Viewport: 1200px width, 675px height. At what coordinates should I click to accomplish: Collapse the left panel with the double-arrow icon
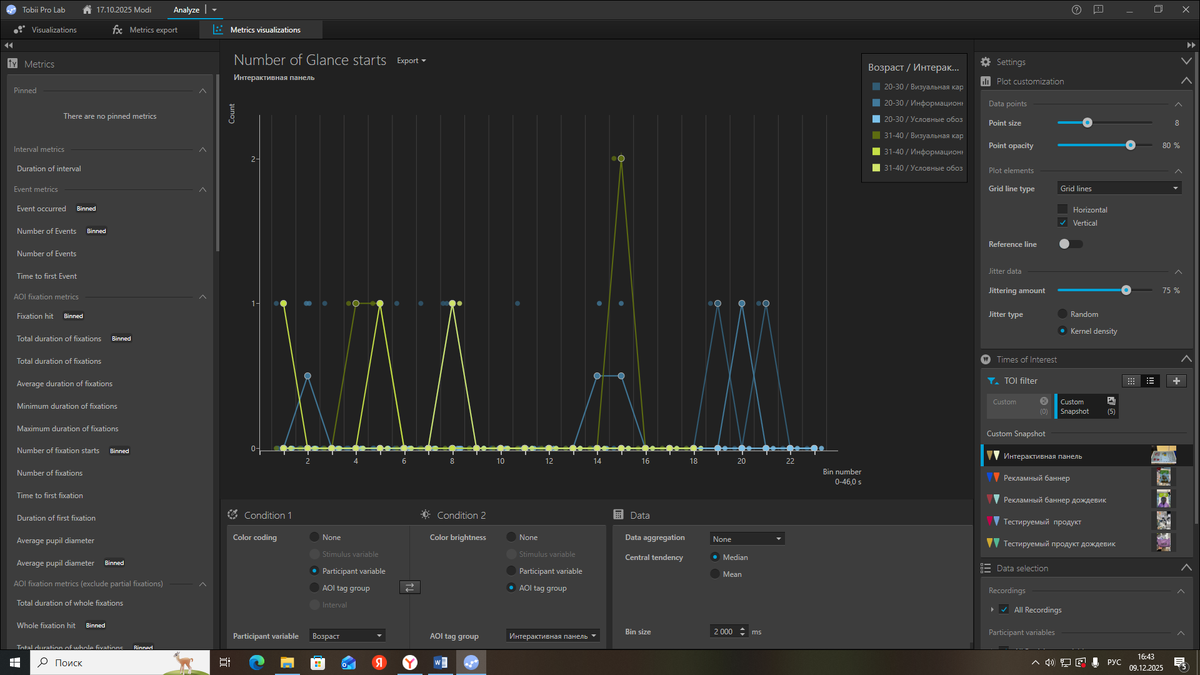9,46
